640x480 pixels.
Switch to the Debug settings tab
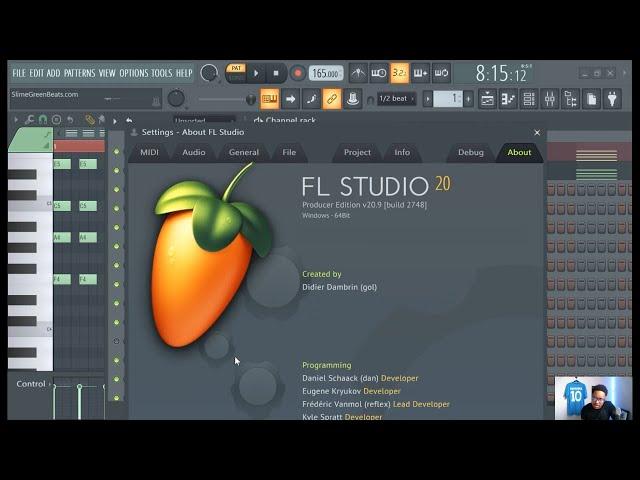point(471,152)
